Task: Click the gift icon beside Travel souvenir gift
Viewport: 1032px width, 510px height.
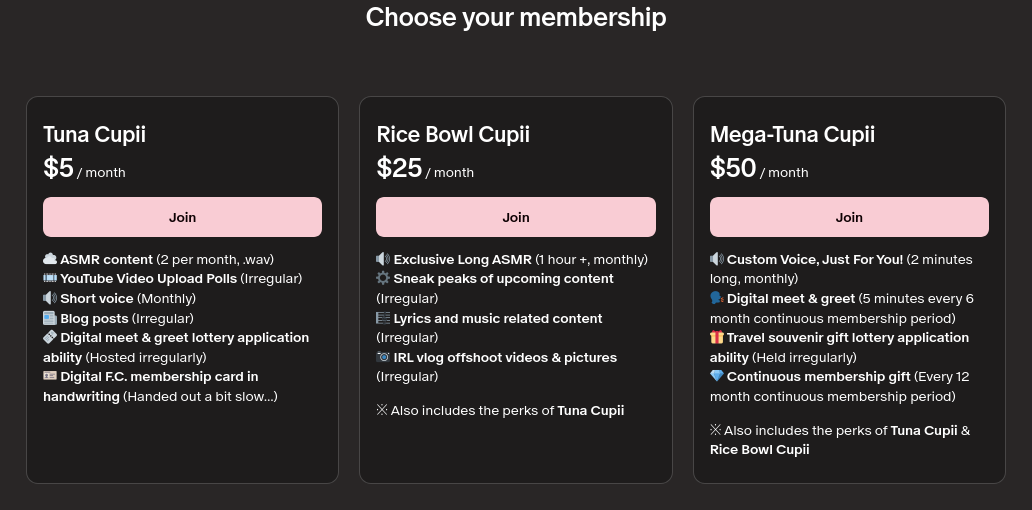Action: 717,338
